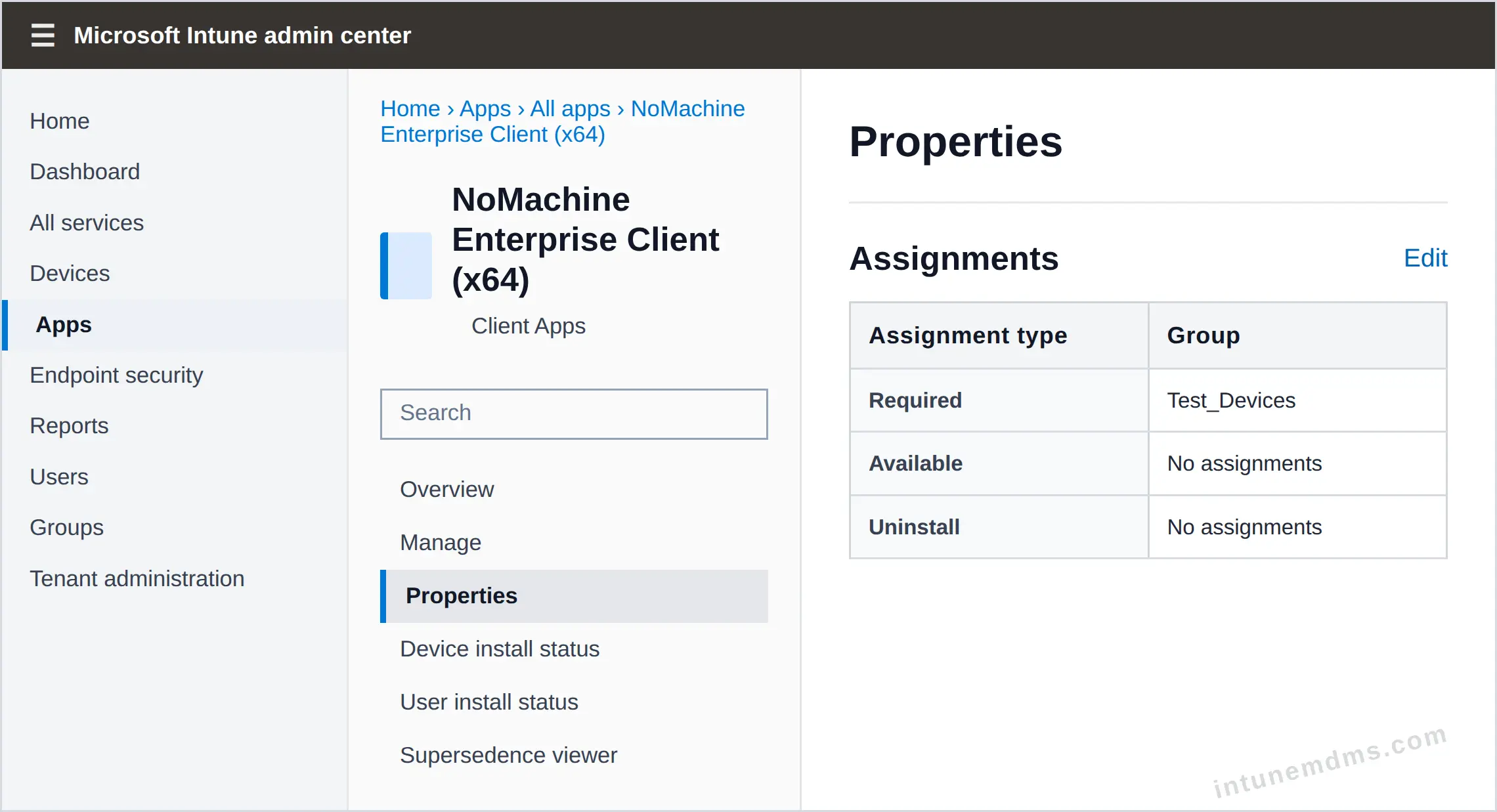Click Edit next to Assignments
Viewport: 1497px width, 812px height.
click(1425, 258)
